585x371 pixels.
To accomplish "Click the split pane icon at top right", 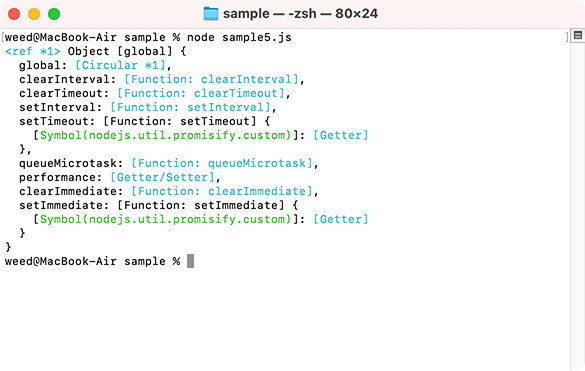I will pyautogui.click(x=578, y=35).
